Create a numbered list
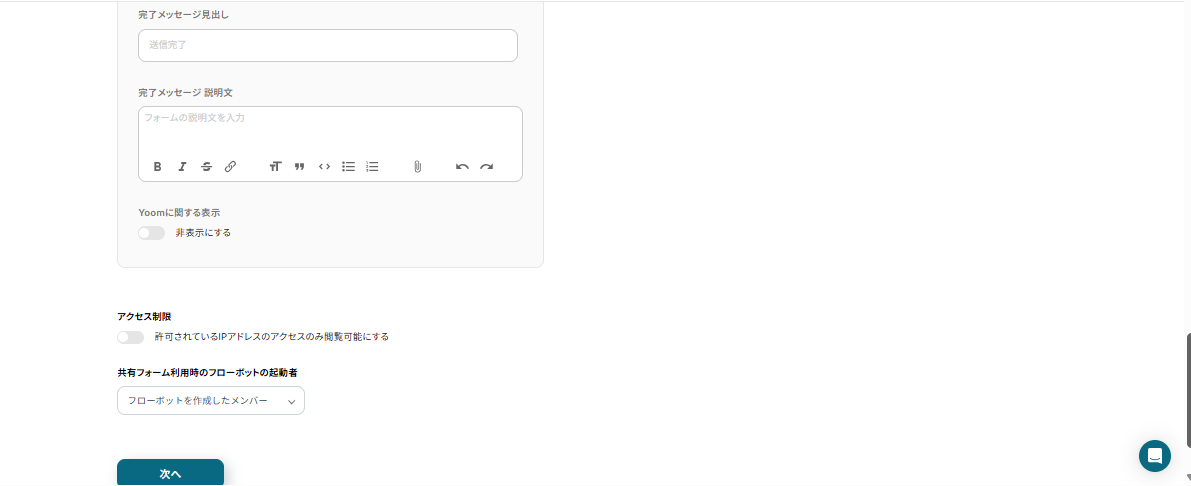 (x=372, y=166)
